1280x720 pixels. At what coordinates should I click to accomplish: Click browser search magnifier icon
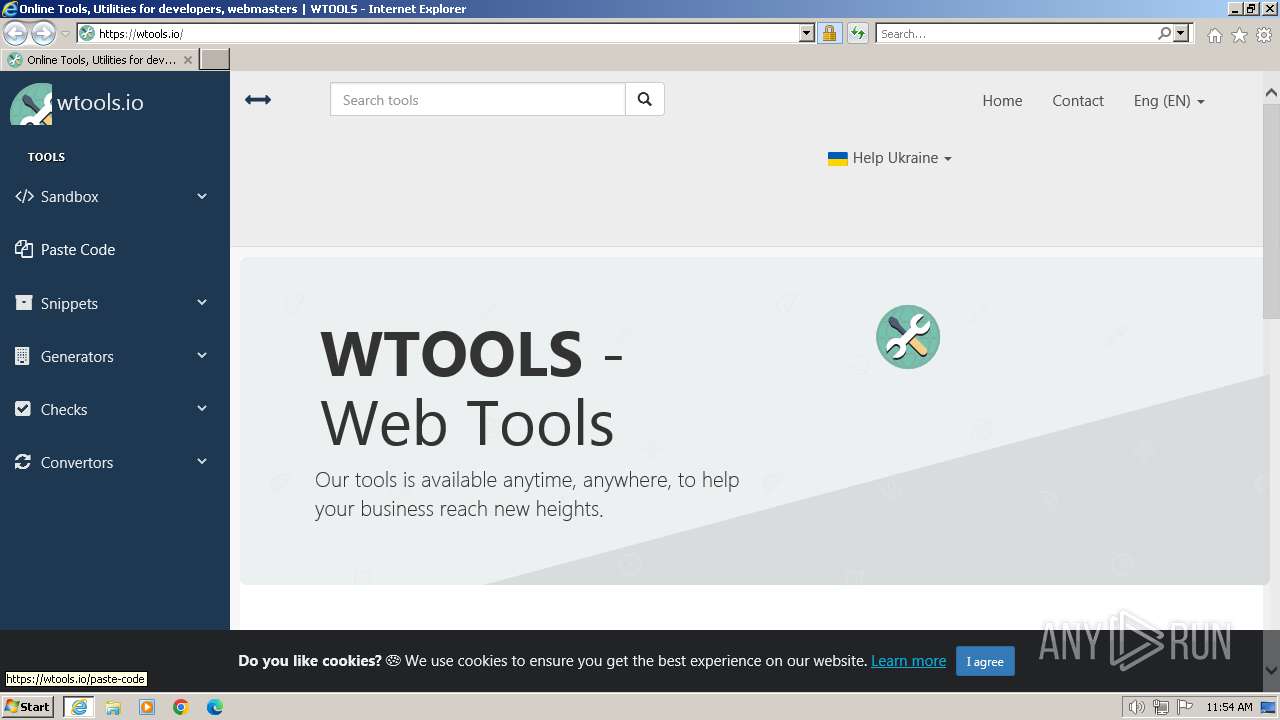click(x=1164, y=33)
